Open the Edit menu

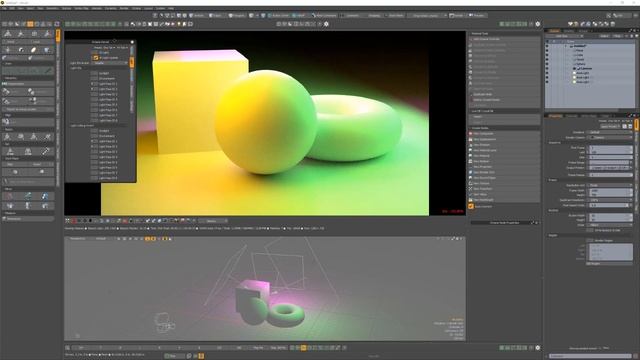coord(12,8)
